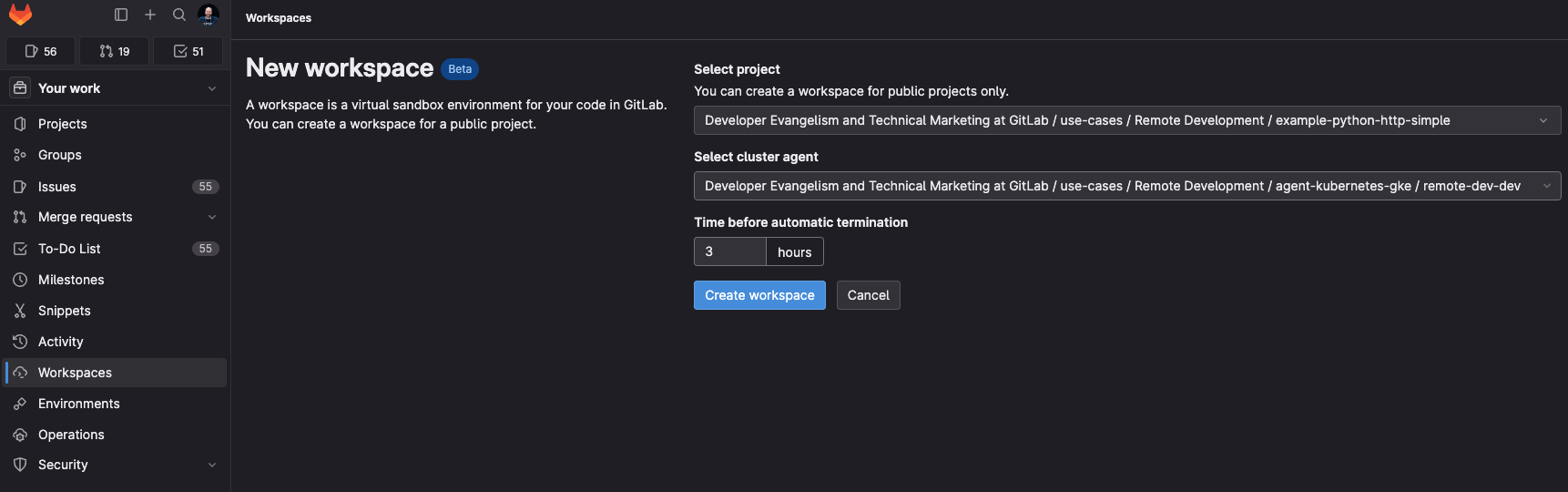The height and width of the screenshot is (492, 1568).
Task: Open Projects in the sidebar
Action: point(115,124)
